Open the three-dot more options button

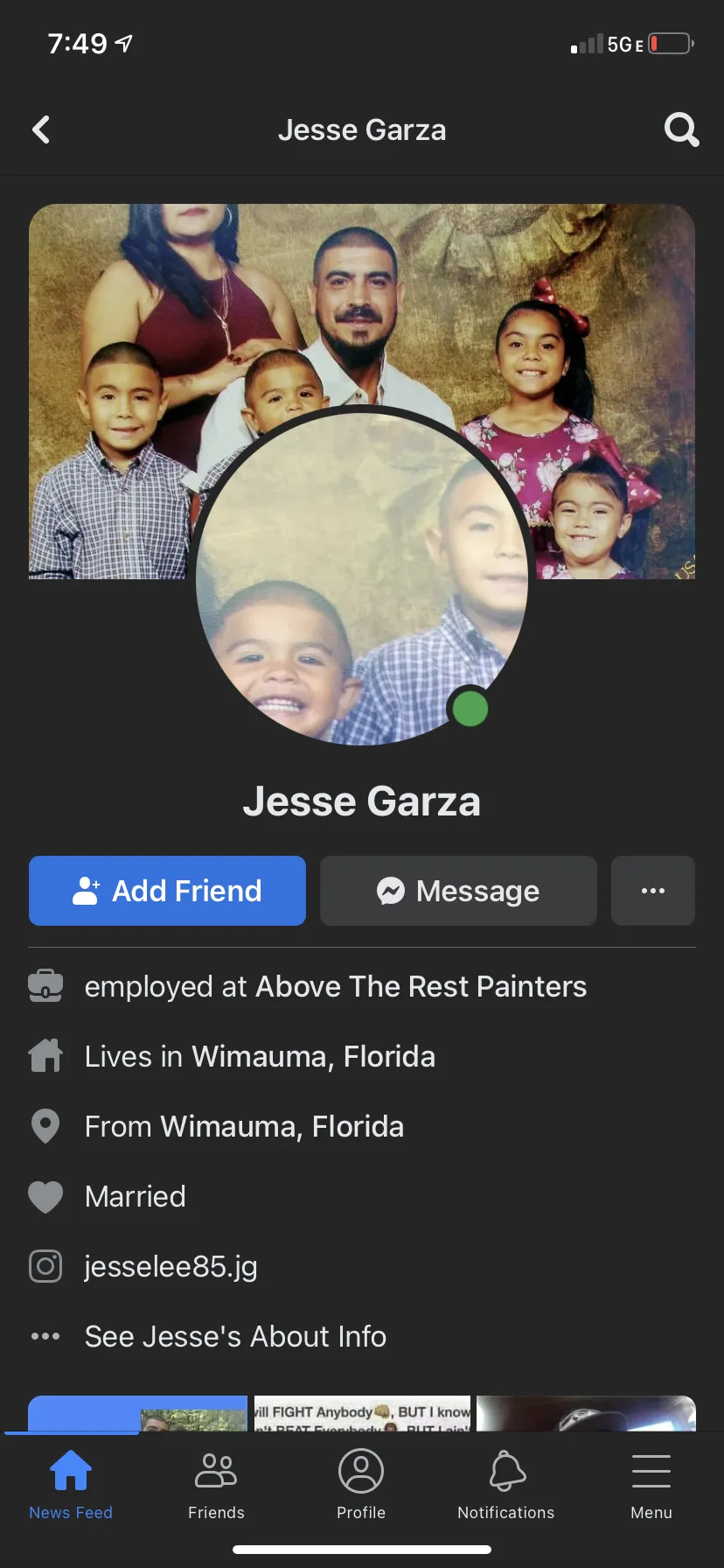[x=653, y=891]
